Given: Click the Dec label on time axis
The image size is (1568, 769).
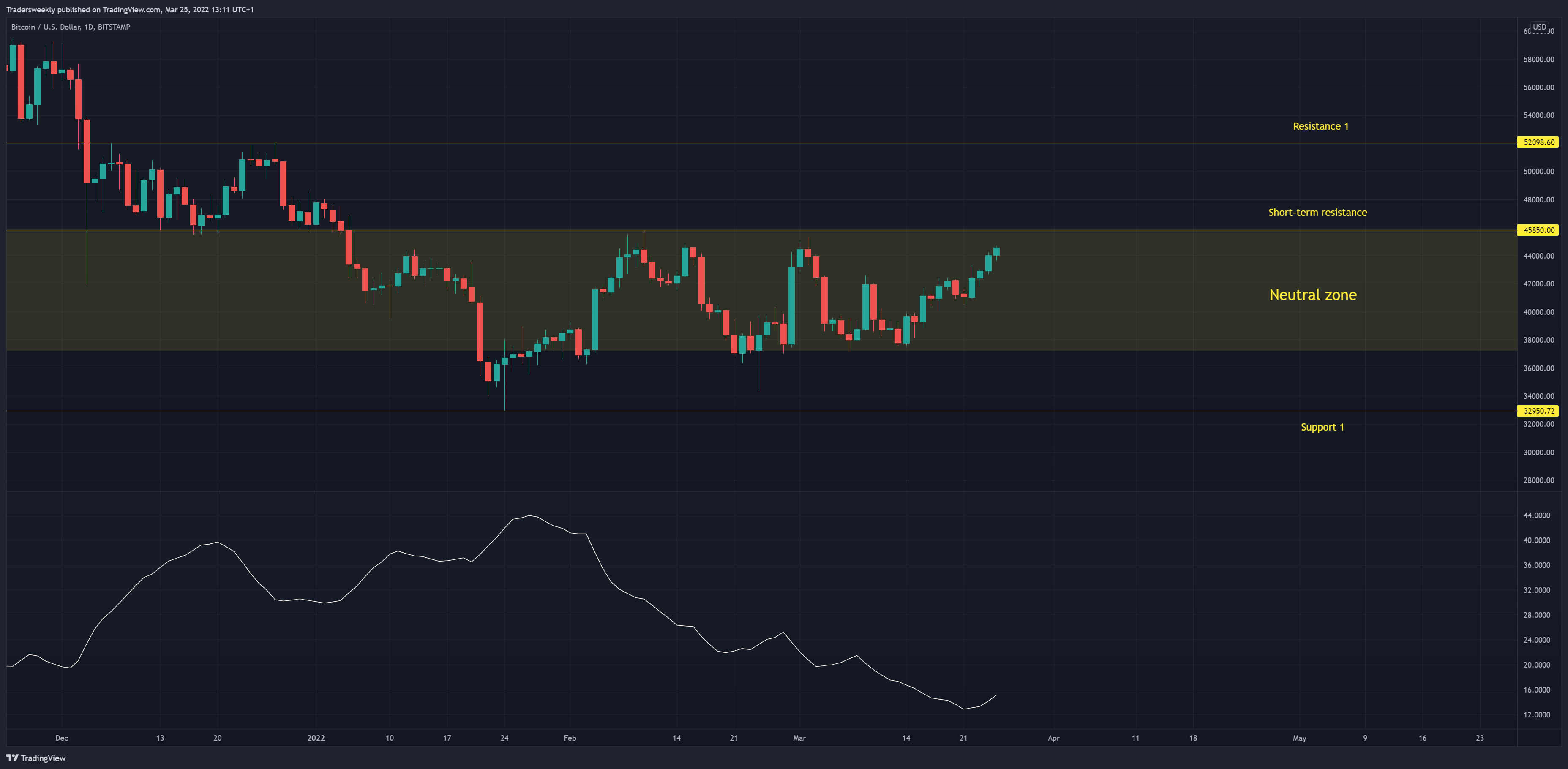Looking at the screenshot, I should pyautogui.click(x=62, y=738).
